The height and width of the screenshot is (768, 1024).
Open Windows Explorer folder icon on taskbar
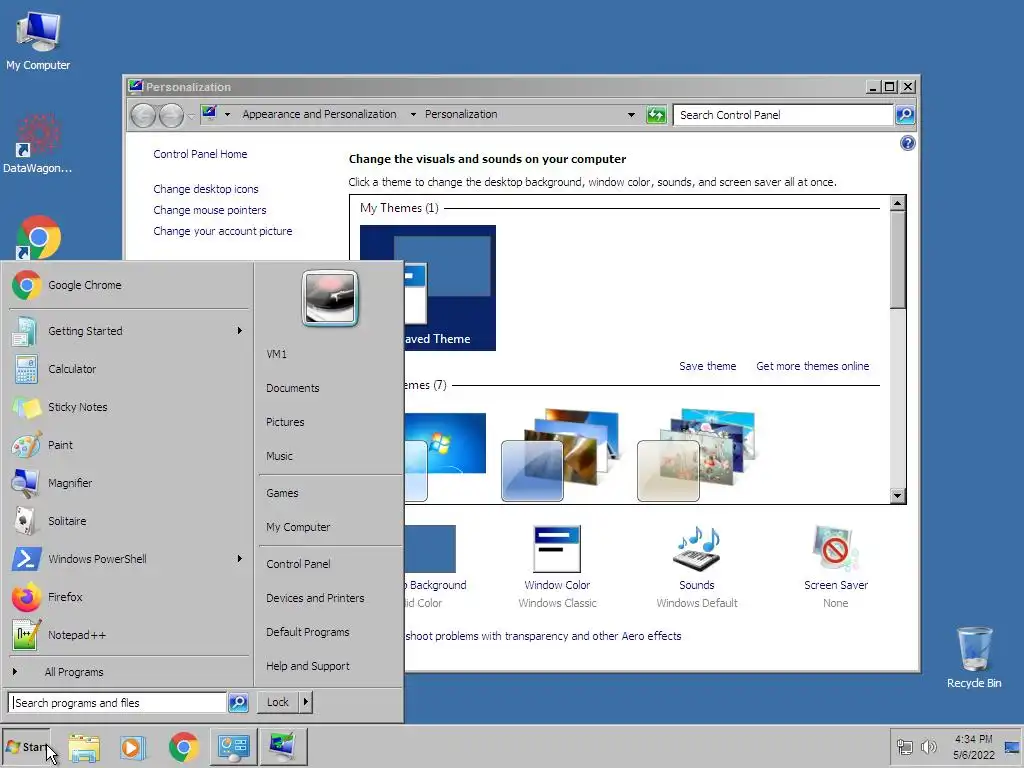pyautogui.click(x=84, y=747)
